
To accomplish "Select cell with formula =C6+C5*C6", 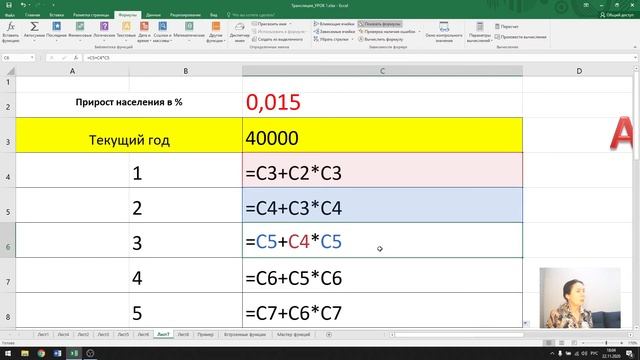I will click(382, 276).
